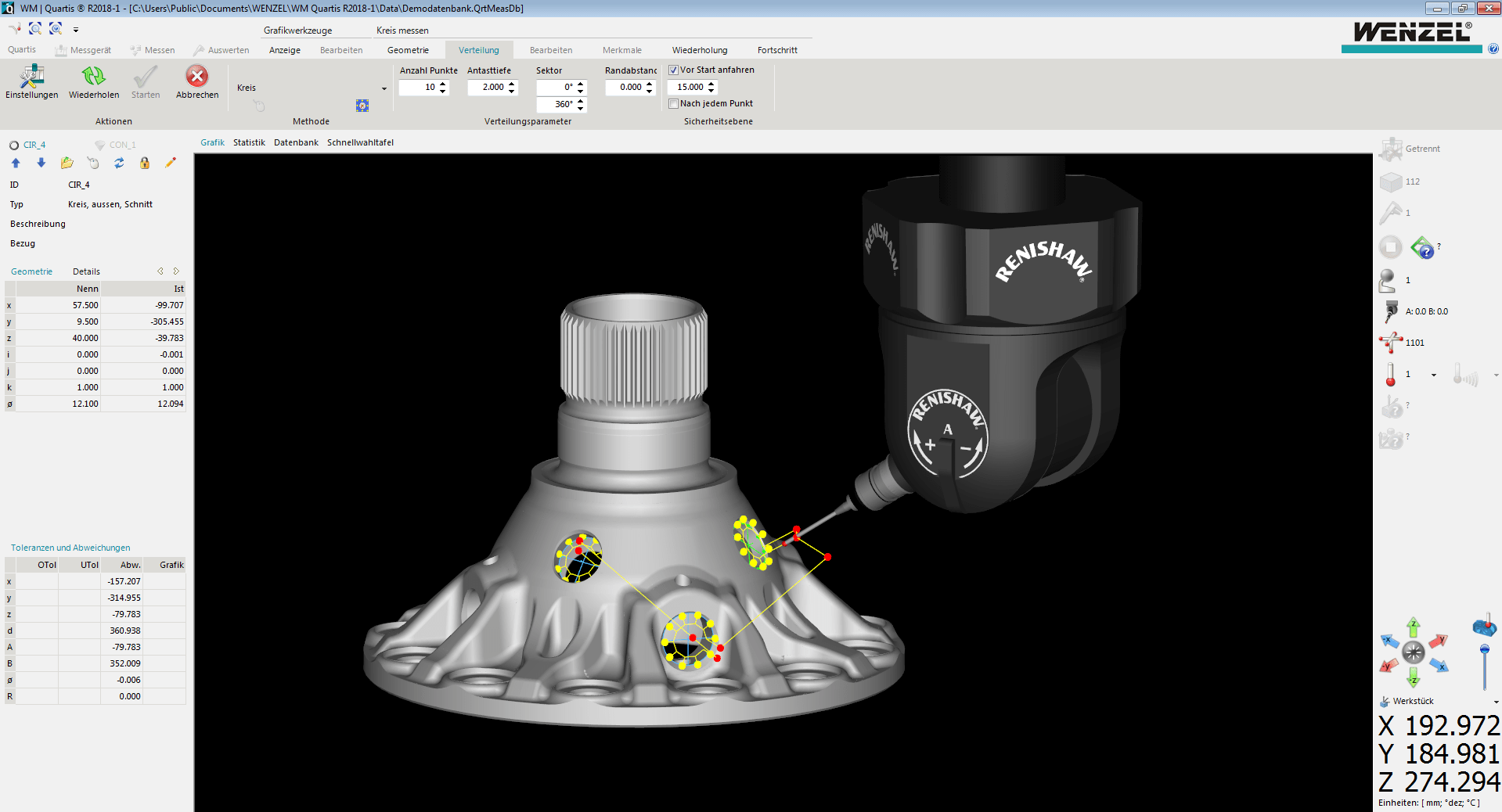Screen dimensions: 1502x812
Task: Click the blue up arrow icon
Action: [16, 163]
